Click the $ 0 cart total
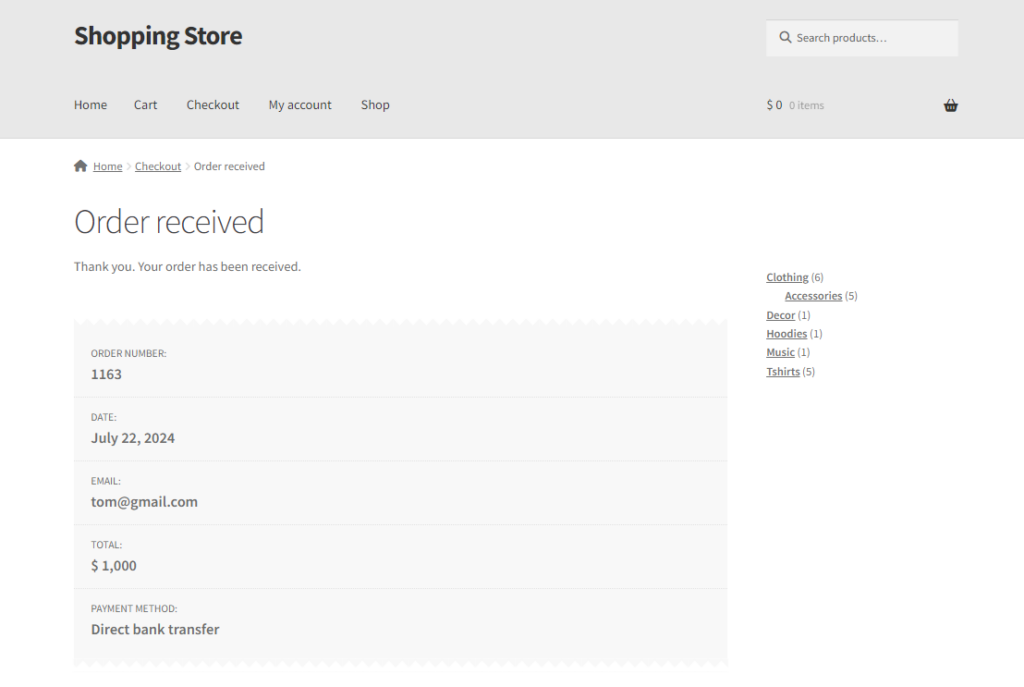 pos(774,105)
